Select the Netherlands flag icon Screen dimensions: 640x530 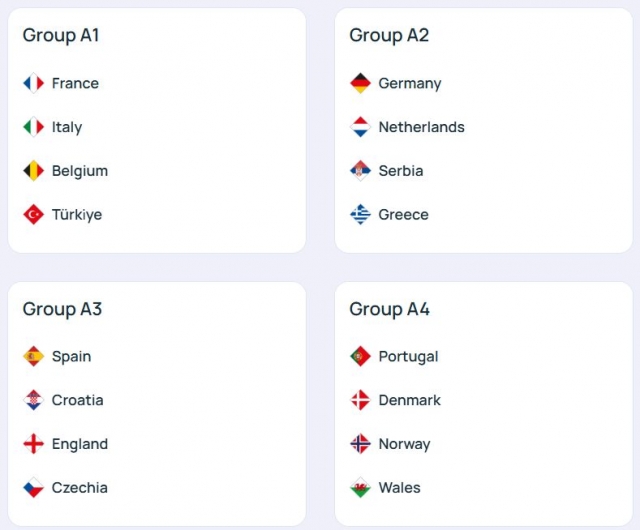(x=361, y=127)
